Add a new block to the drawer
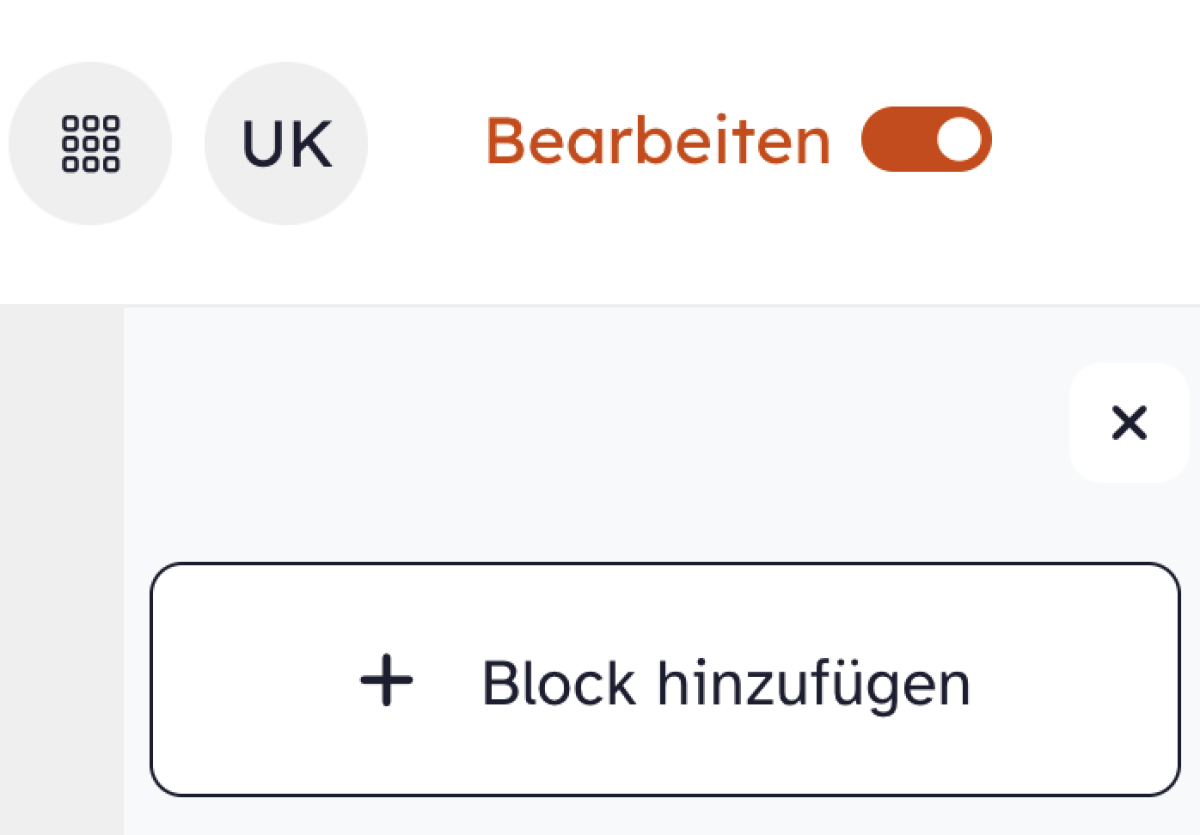The width and height of the screenshot is (1200, 835). [665, 680]
